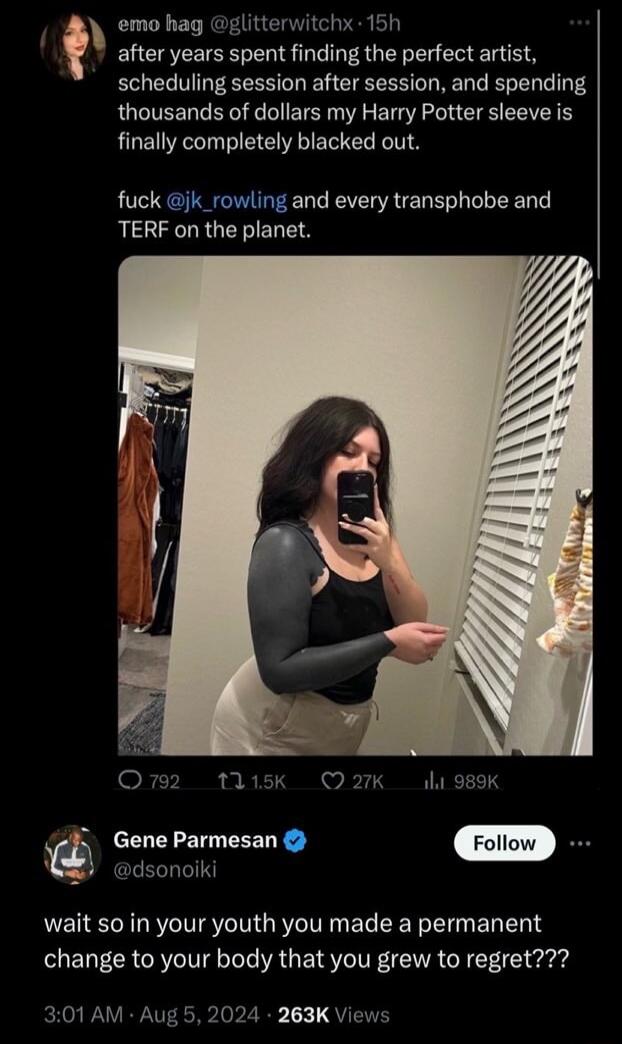Open emo hag's profile avatar
Viewport: 622px width, 1044px height.
[x=73, y=47]
